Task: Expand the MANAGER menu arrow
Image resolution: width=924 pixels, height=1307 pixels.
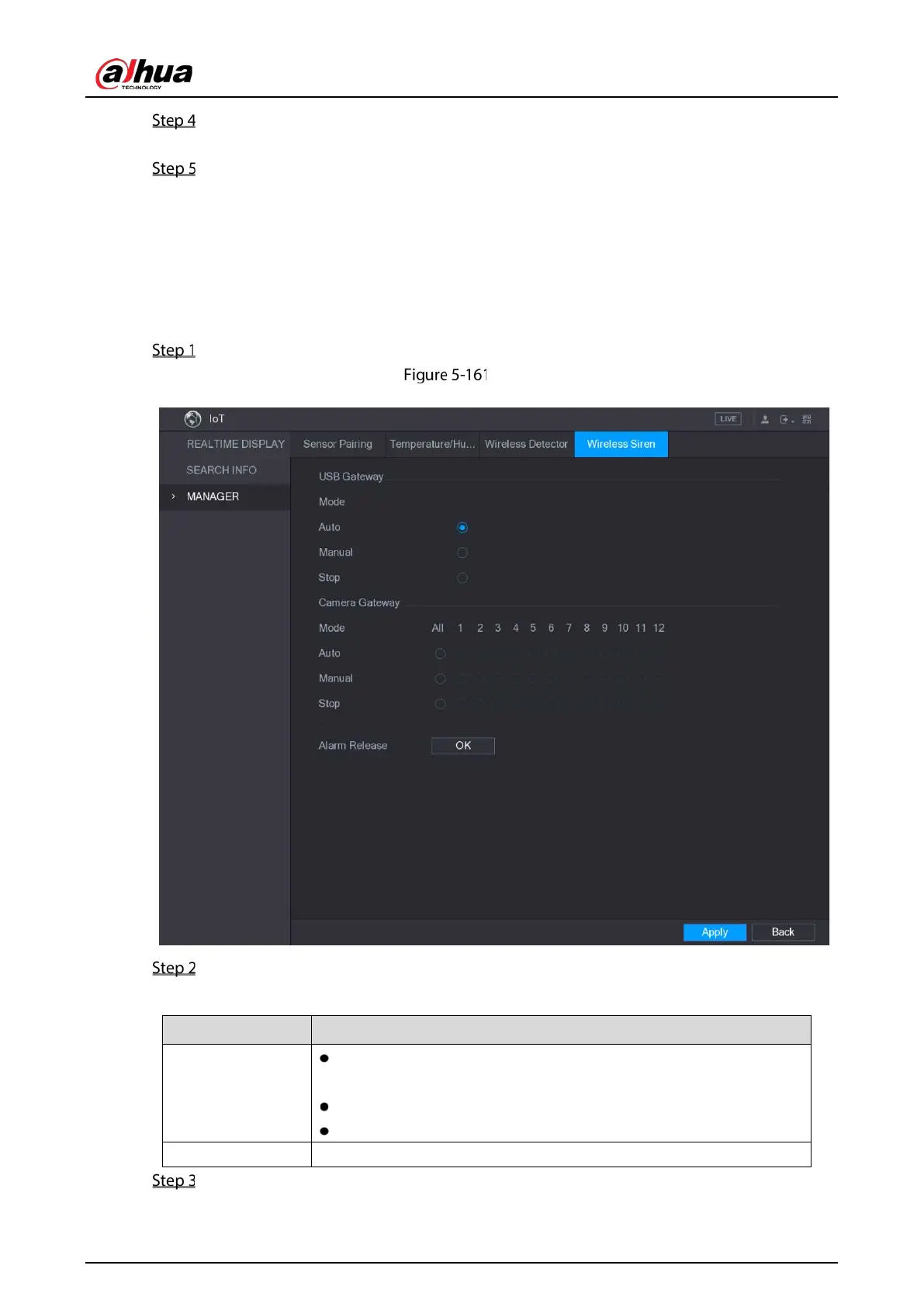Action: coord(173,497)
